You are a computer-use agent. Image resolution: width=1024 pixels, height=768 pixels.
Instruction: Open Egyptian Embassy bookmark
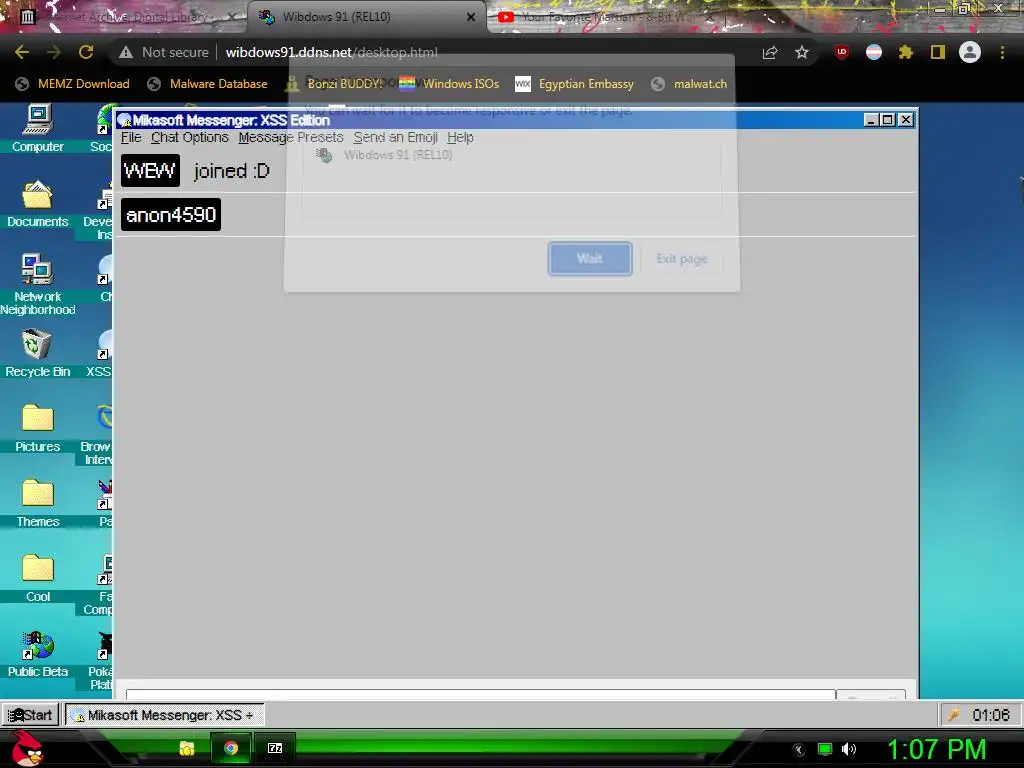pos(575,84)
